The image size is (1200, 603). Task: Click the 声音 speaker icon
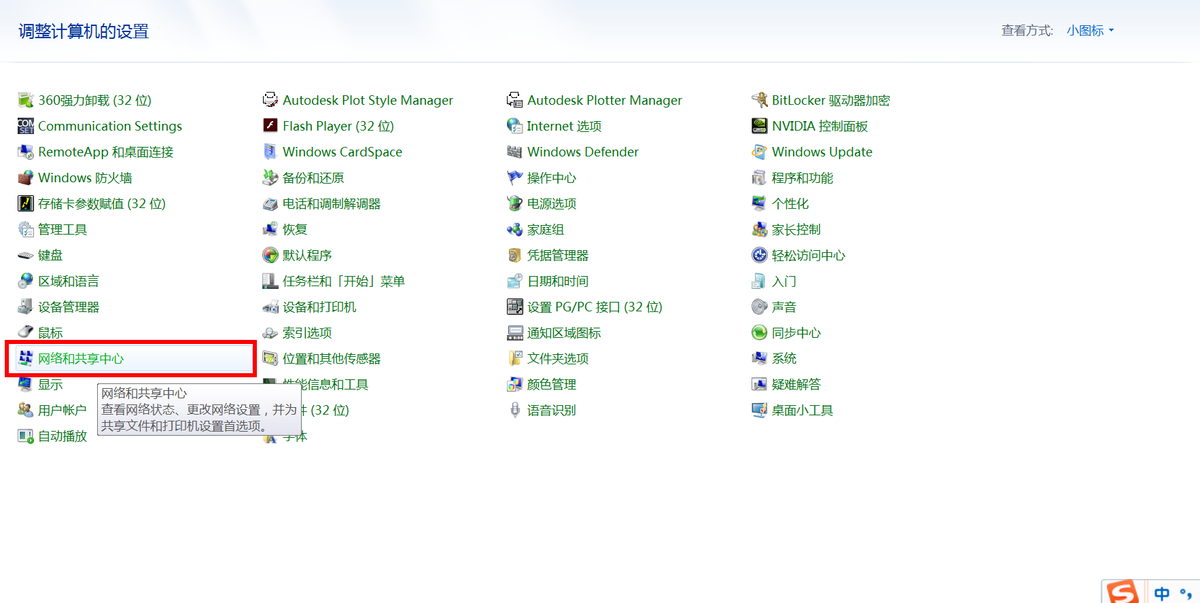760,307
